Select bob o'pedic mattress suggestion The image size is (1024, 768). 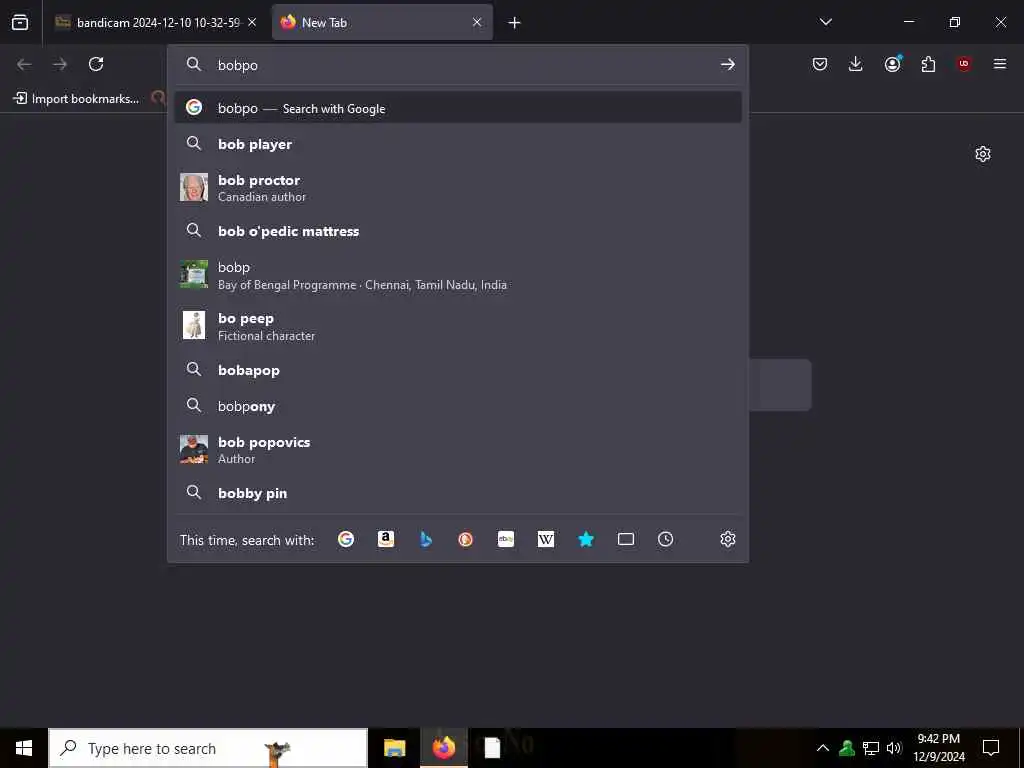(458, 231)
